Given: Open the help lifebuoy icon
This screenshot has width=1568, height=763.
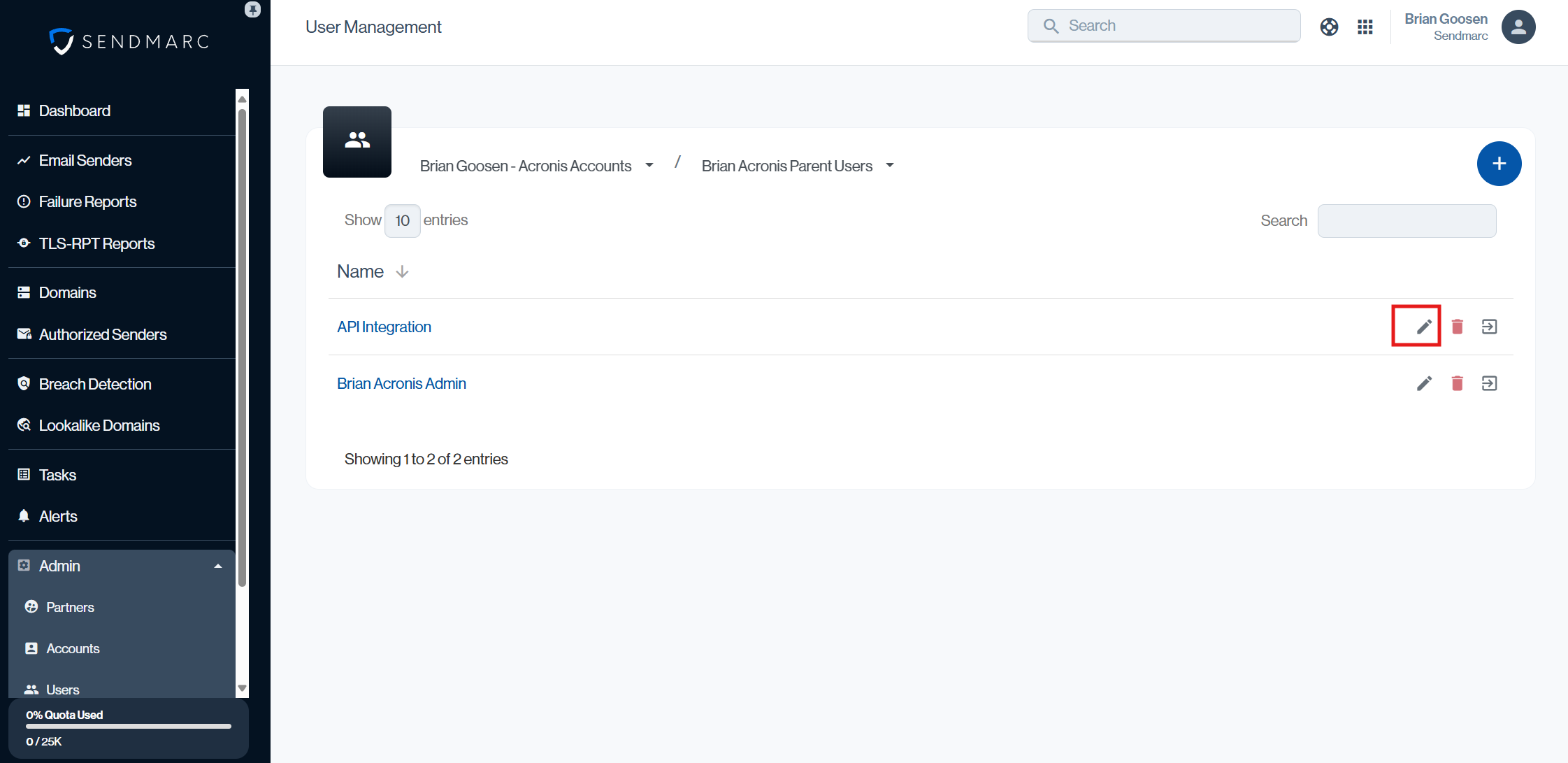Looking at the screenshot, I should (1329, 27).
